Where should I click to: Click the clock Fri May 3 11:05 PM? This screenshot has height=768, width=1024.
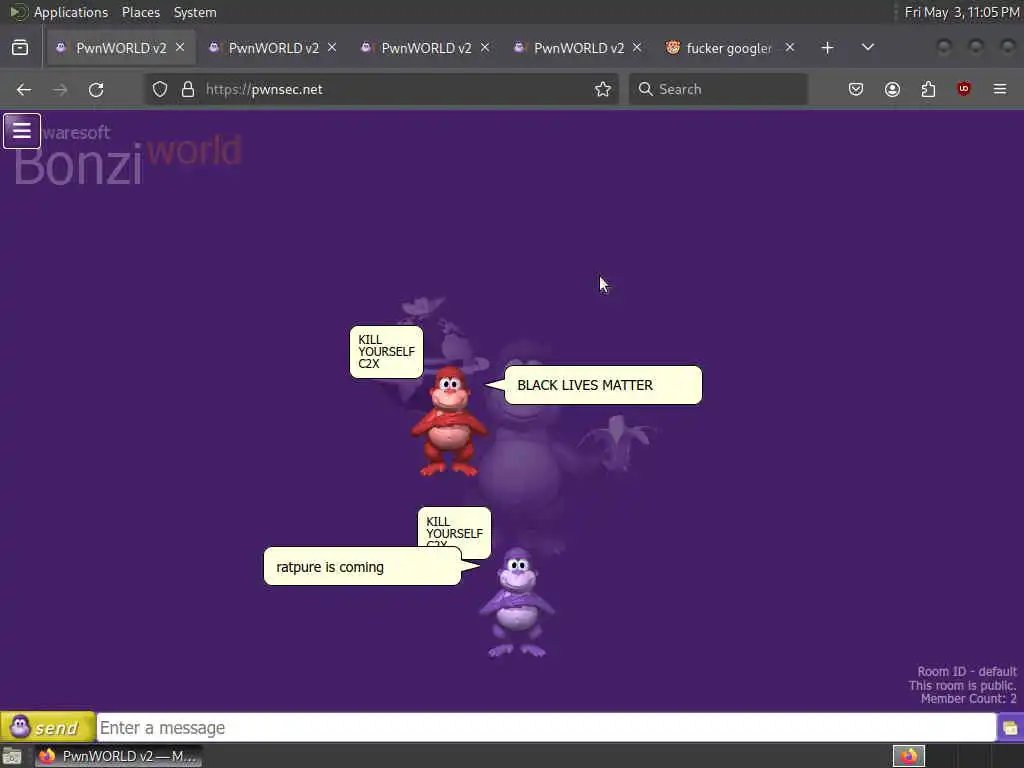pos(961,12)
